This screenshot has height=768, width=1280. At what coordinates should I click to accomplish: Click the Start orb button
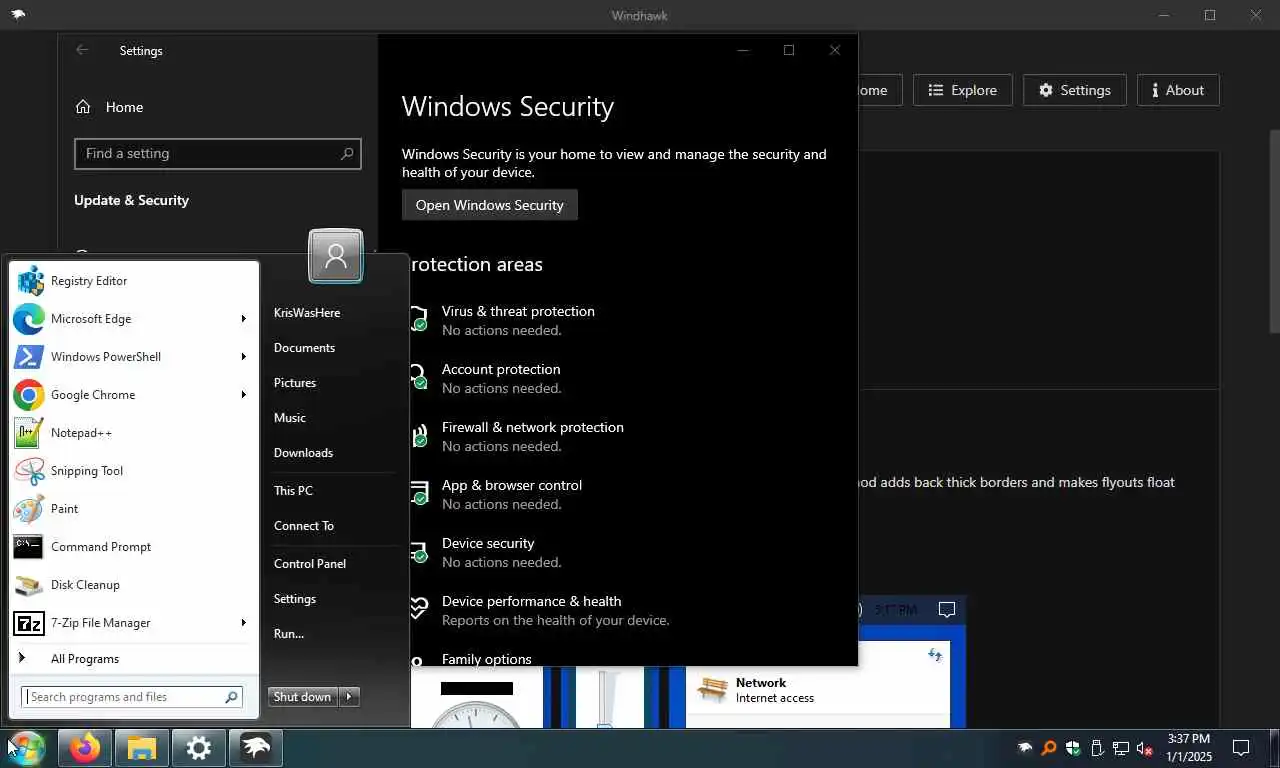(x=27, y=748)
